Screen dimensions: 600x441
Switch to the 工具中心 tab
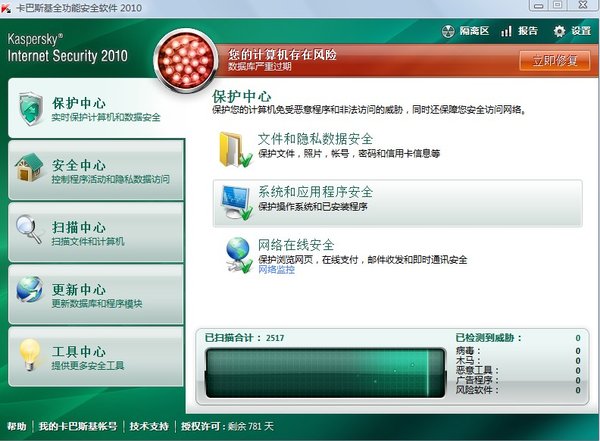coord(96,356)
